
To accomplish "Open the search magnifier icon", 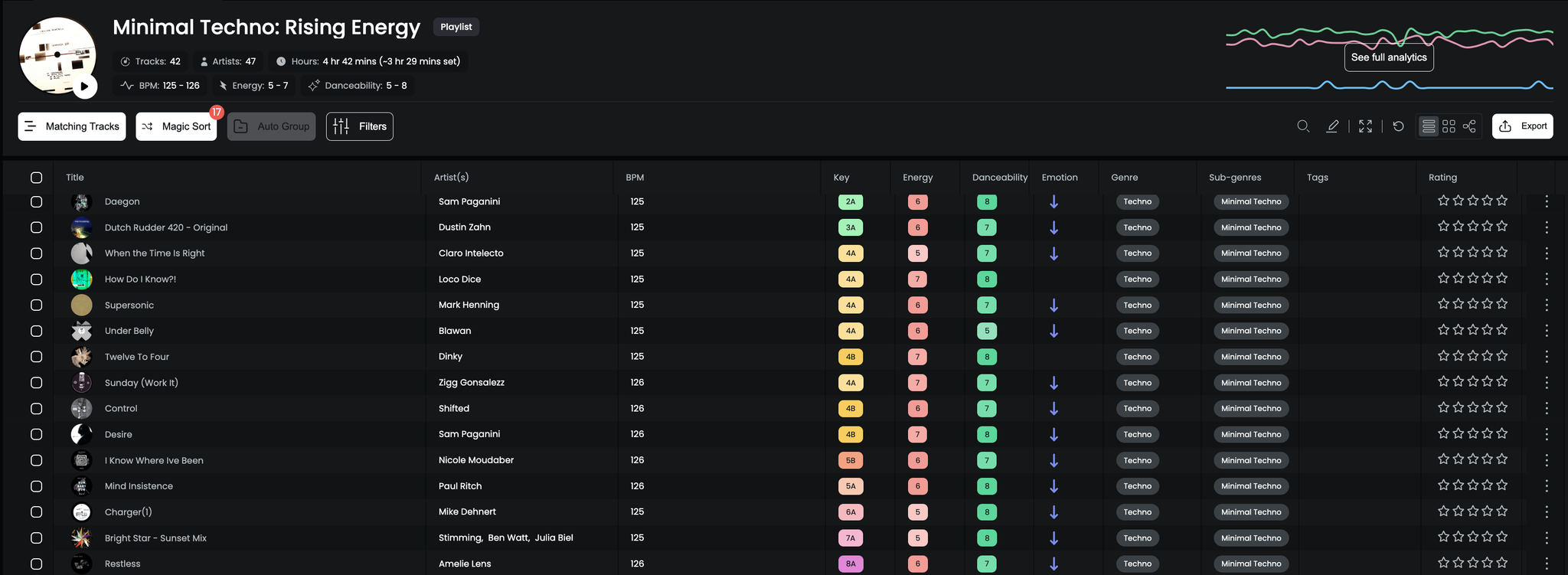I will (x=1303, y=126).
